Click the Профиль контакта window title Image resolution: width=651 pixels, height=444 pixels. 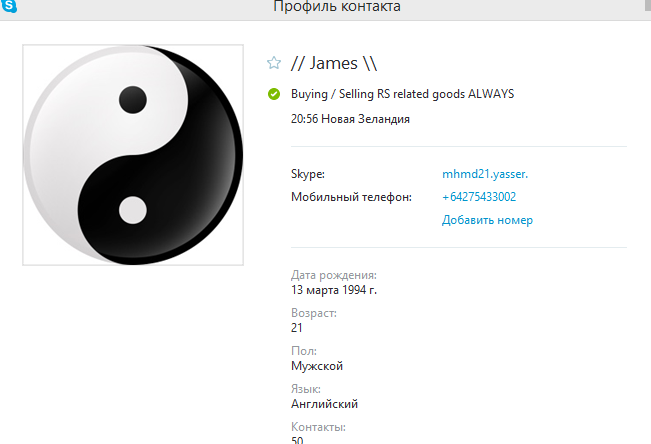(337, 6)
